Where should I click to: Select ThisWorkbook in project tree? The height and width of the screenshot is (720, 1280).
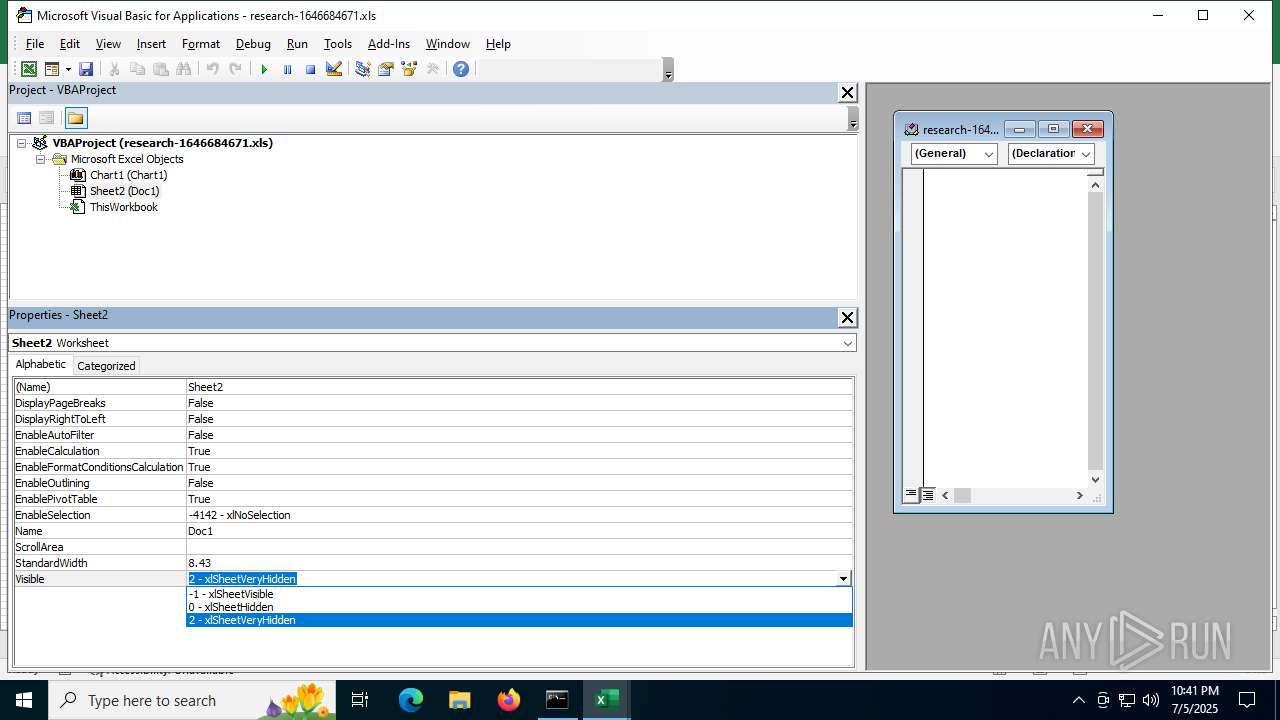point(123,207)
